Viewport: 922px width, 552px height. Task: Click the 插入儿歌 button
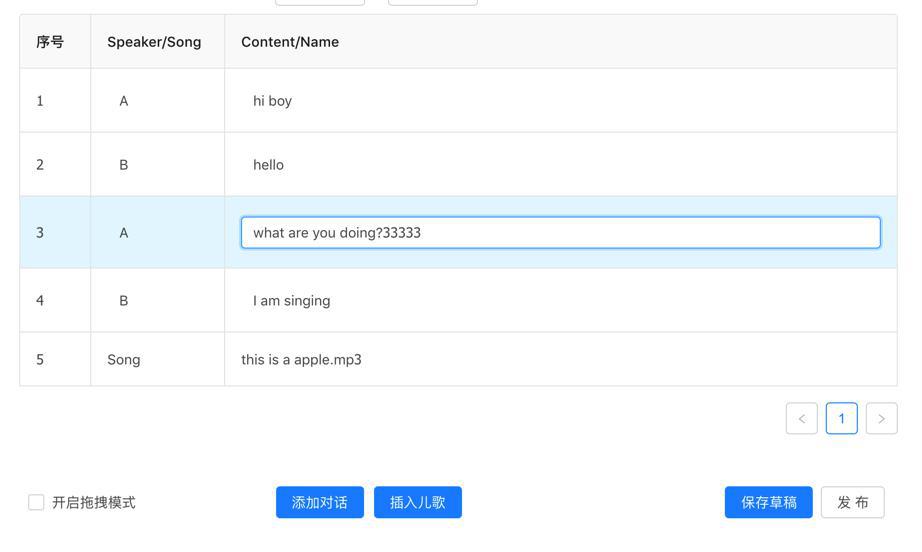417,503
